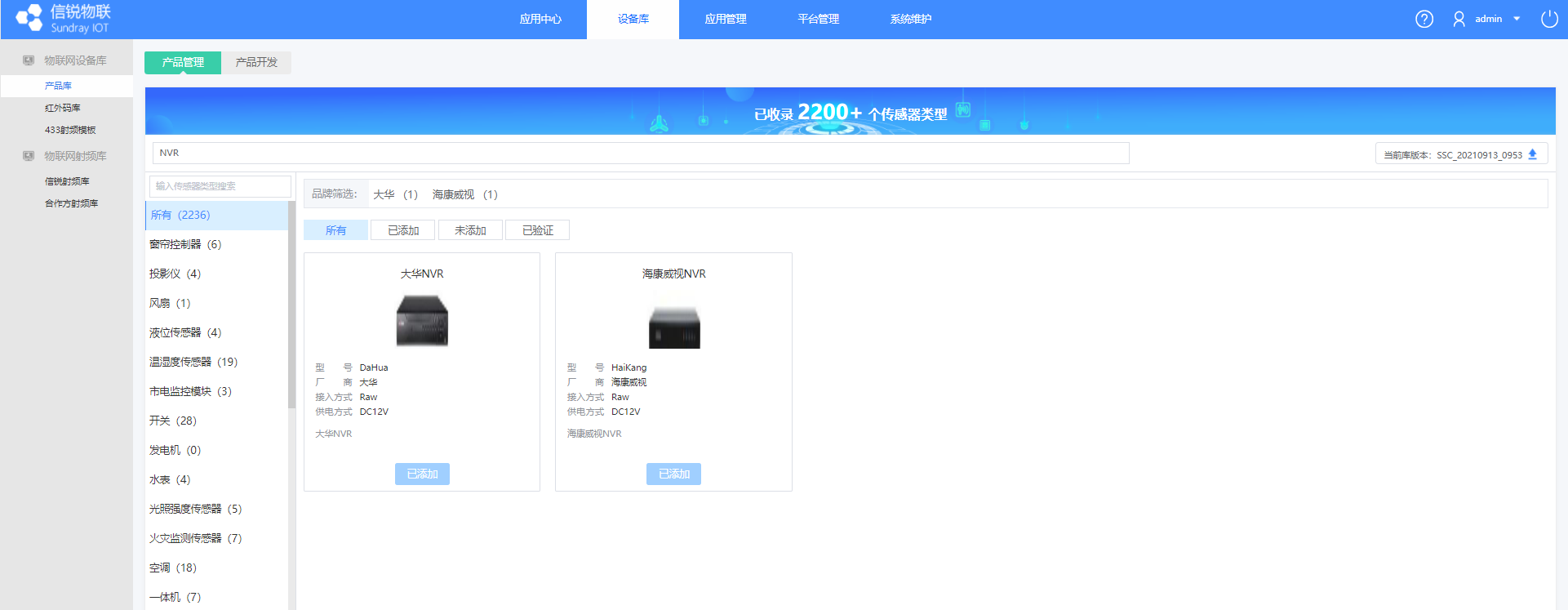Open 信锐射频库 in the sidebar
The height and width of the screenshot is (610, 1568).
click(66, 181)
